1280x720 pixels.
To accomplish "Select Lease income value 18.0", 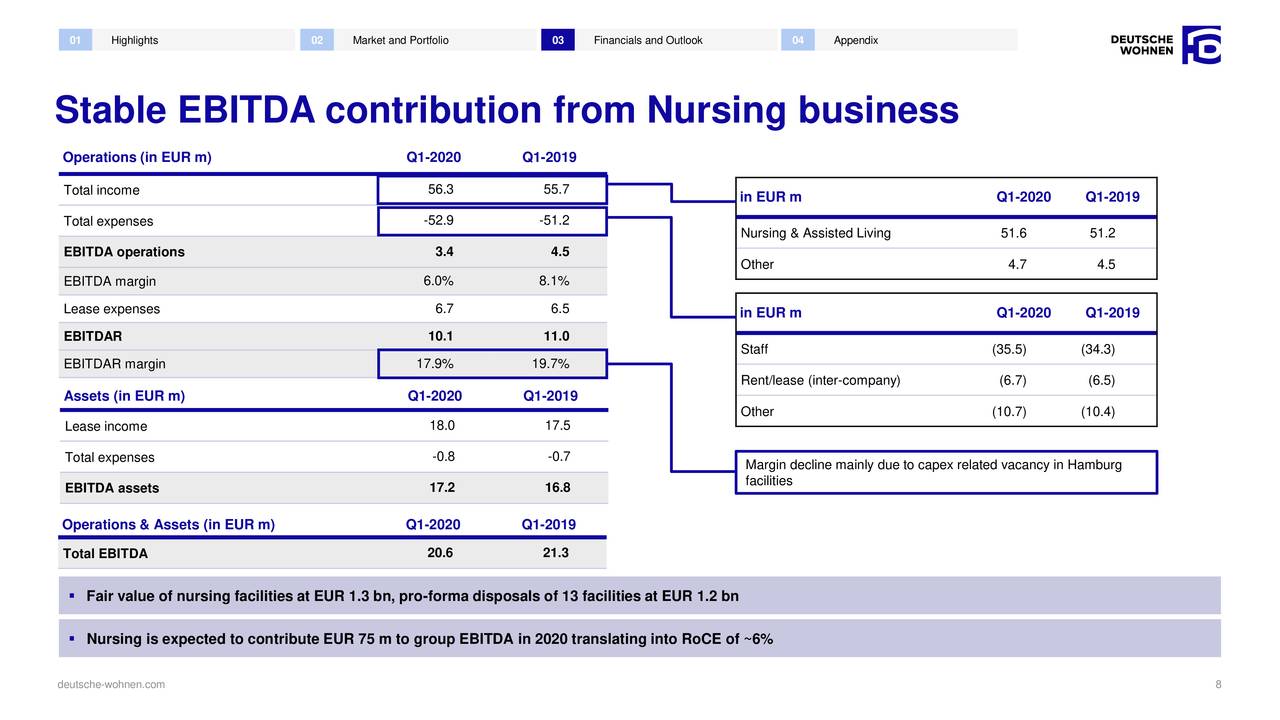I will (442, 426).
